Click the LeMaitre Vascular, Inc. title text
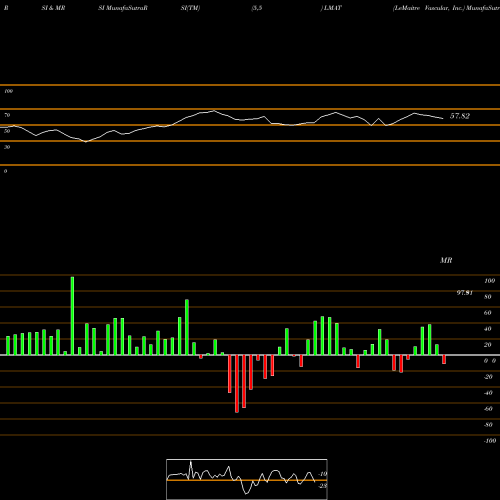This screenshot has height=500, width=500. tap(428, 8)
